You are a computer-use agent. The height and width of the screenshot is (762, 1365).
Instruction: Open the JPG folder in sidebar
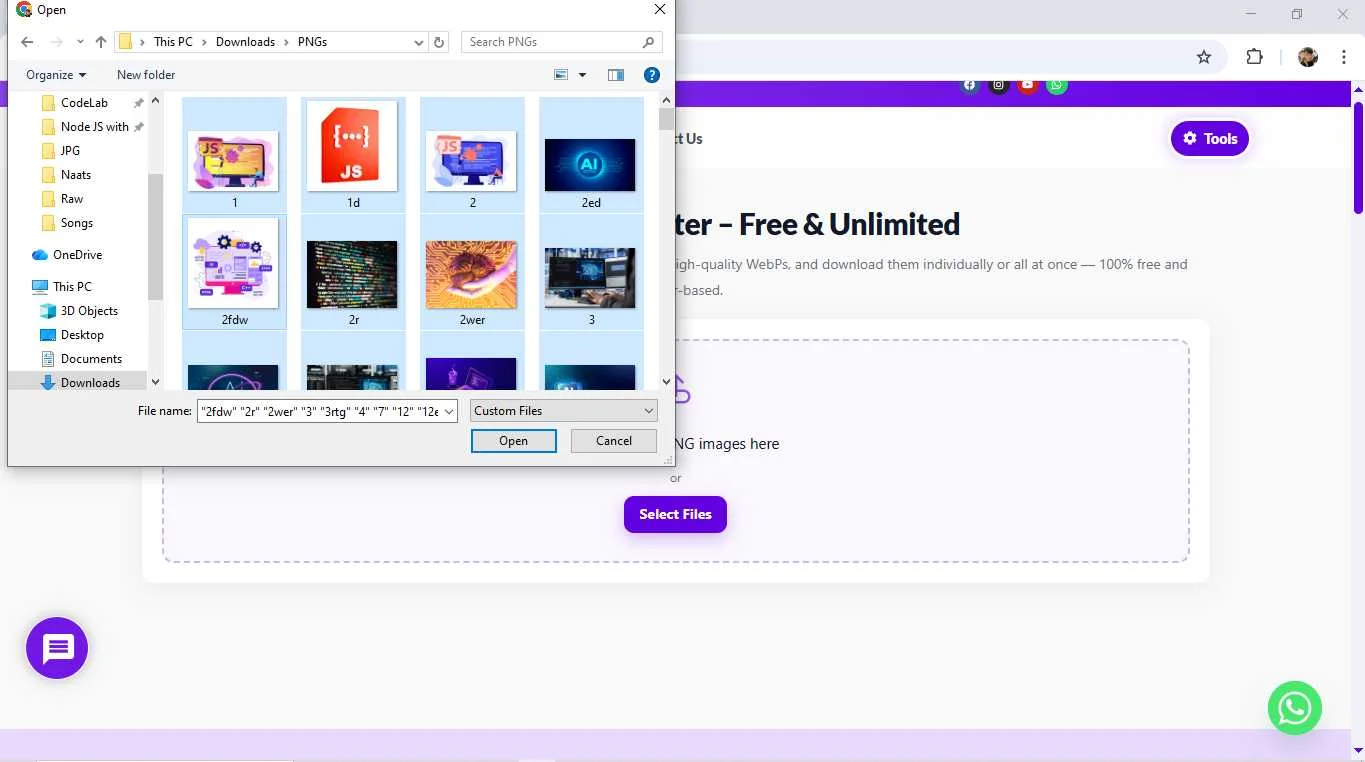[x=70, y=151]
